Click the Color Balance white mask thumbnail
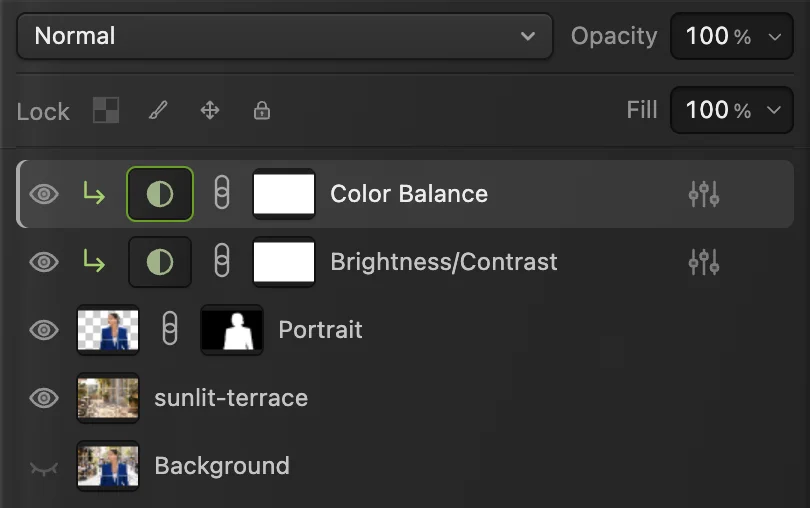 click(284, 194)
